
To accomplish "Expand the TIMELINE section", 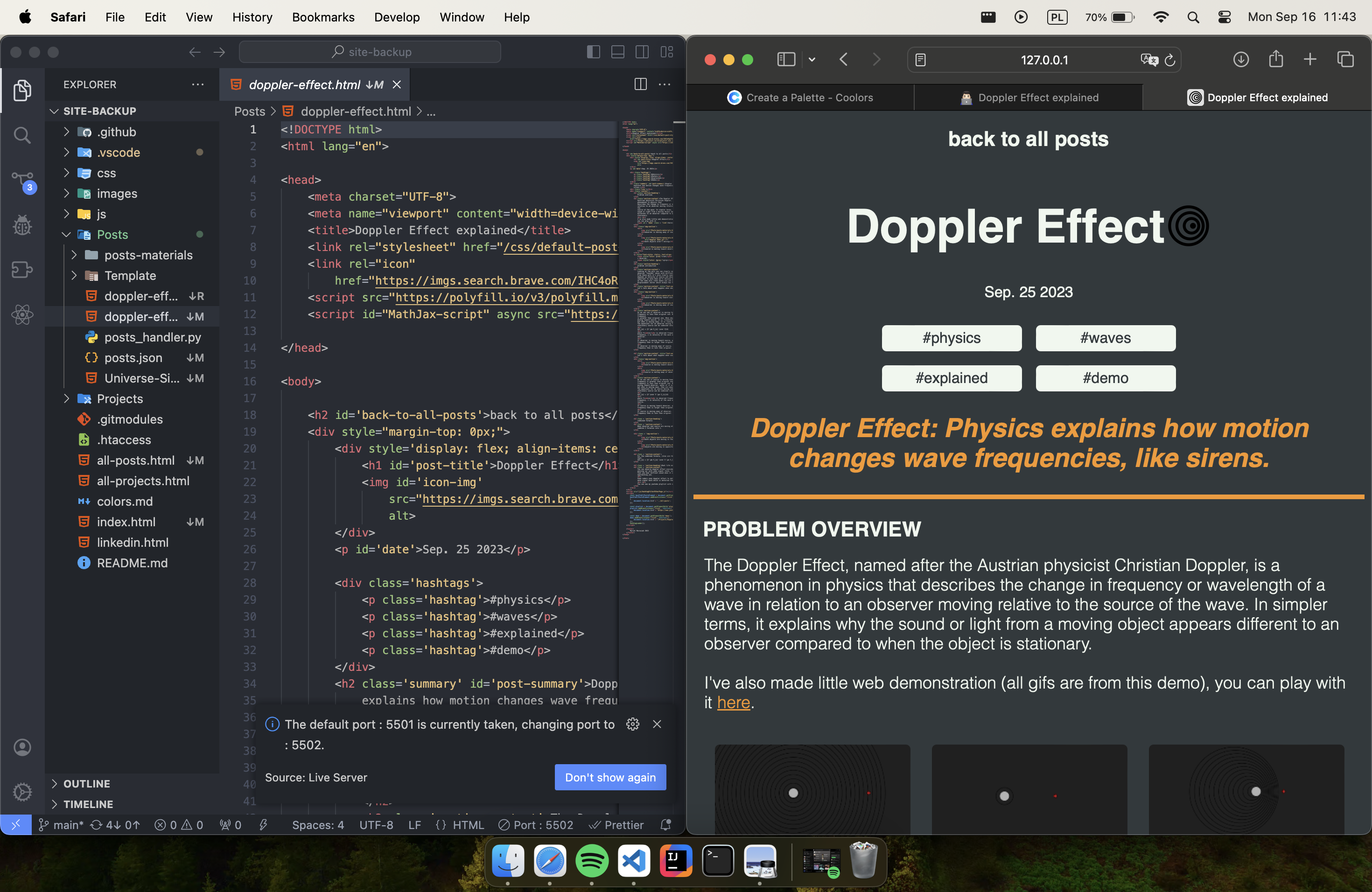I will [132, 804].
